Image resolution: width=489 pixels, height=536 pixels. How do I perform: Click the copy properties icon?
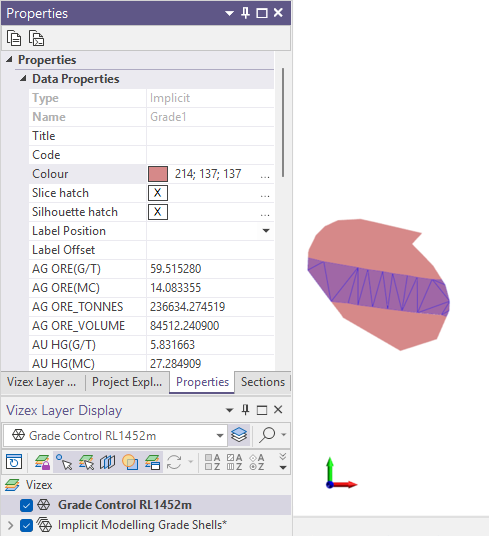pos(14,38)
